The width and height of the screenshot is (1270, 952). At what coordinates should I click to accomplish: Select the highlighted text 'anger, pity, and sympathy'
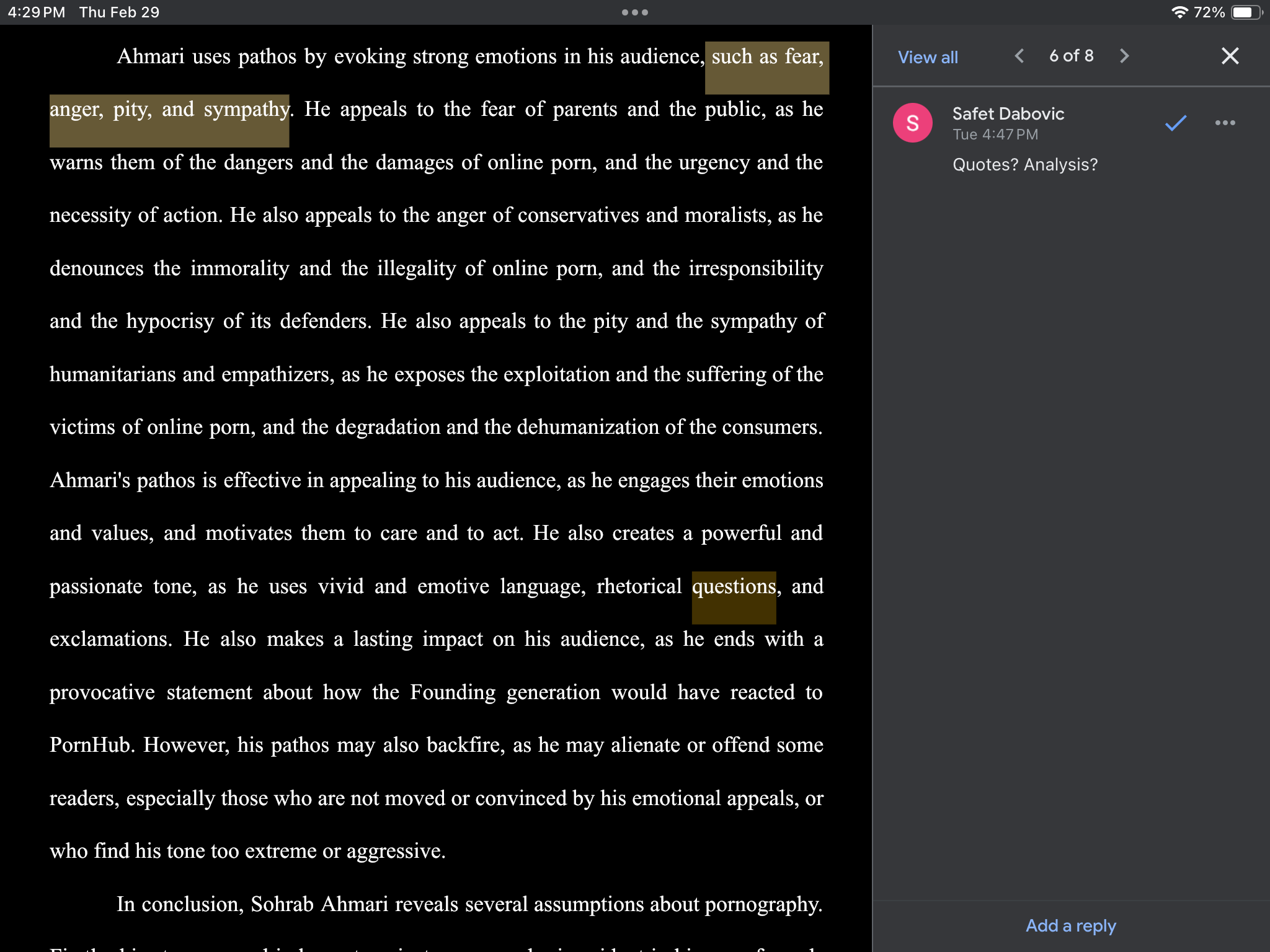(169, 110)
